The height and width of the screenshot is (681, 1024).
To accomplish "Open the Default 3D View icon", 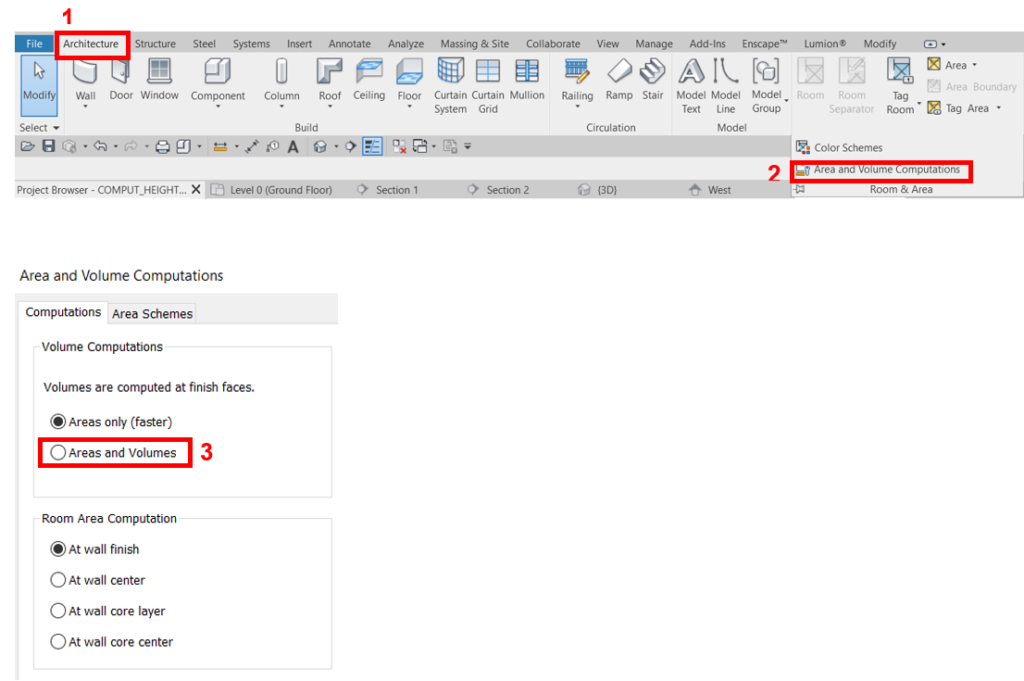I will pyautogui.click(x=319, y=146).
